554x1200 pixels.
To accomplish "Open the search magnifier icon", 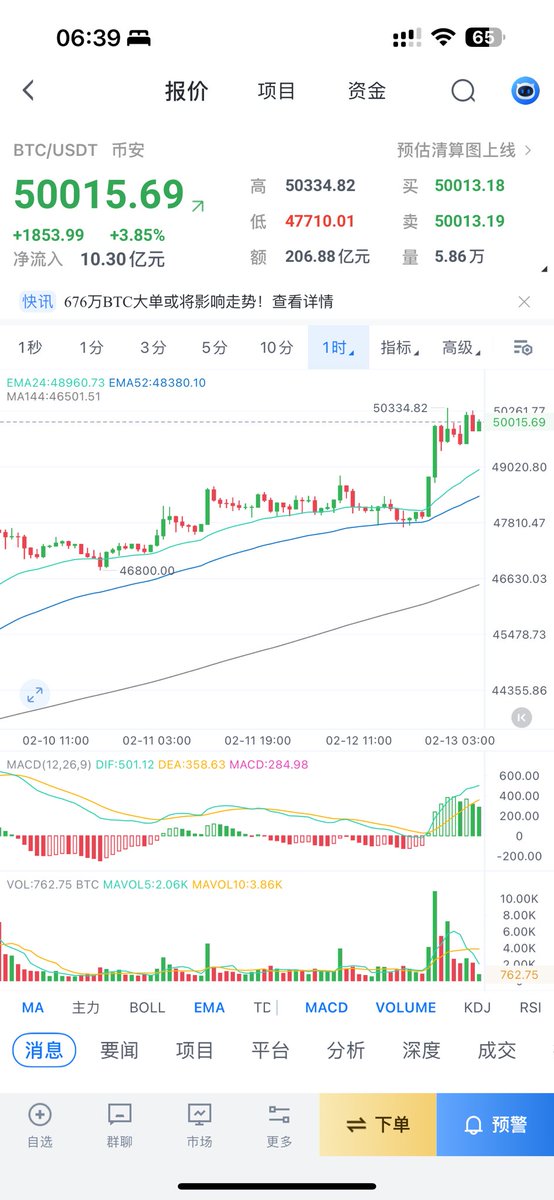I will pos(463,91).
